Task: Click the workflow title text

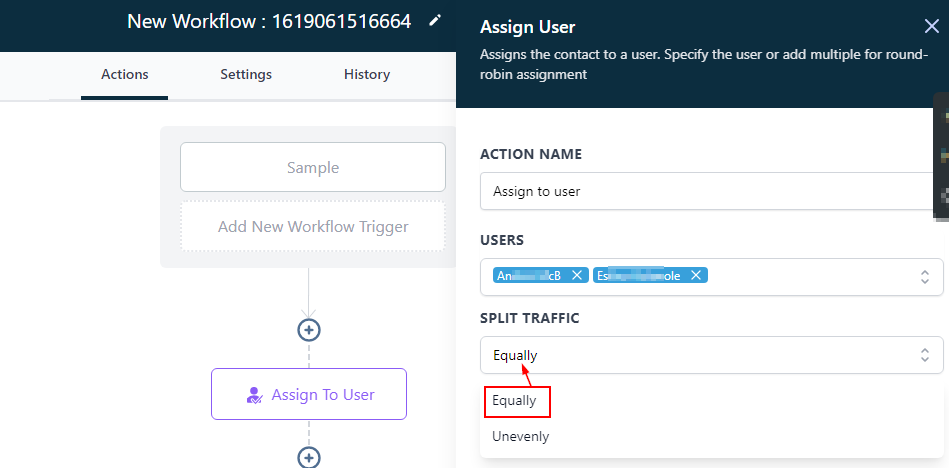Action: pos(269,21)
